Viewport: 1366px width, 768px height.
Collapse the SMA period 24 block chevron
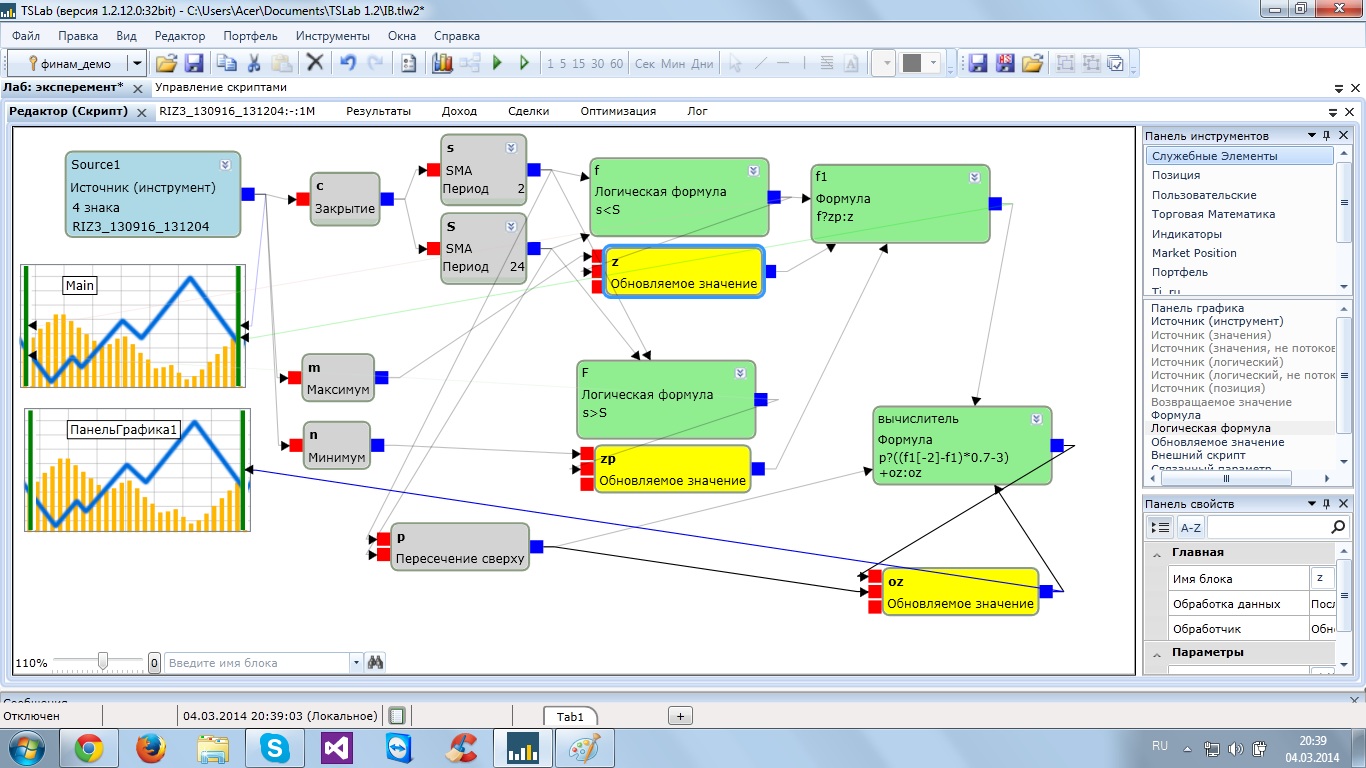[511, 226]
